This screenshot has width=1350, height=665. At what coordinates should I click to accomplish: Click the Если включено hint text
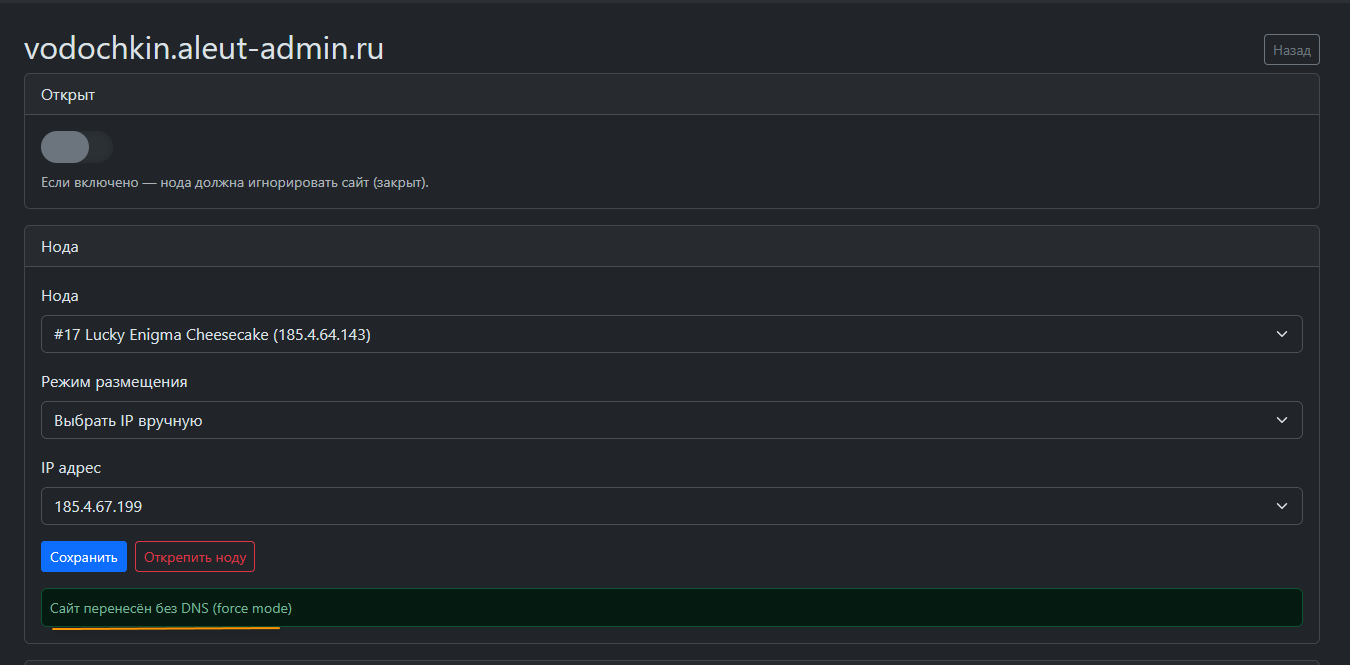click(x=235, y=183)
